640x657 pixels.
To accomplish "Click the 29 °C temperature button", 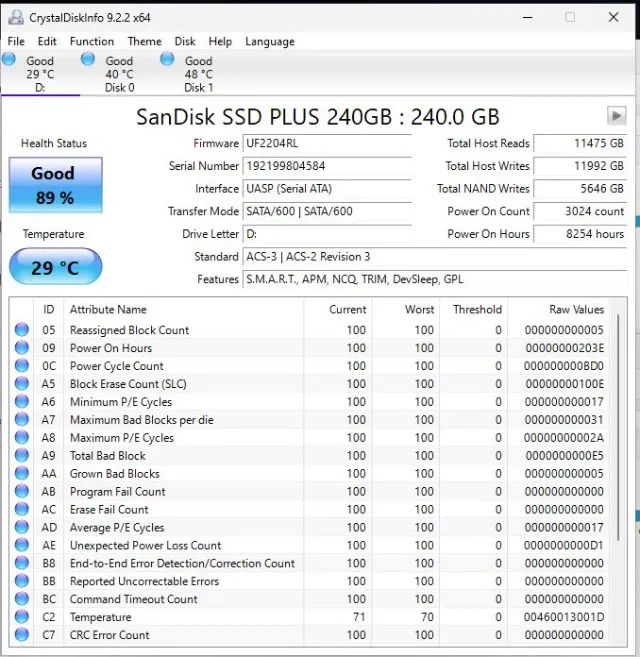I will click(55, 267).
